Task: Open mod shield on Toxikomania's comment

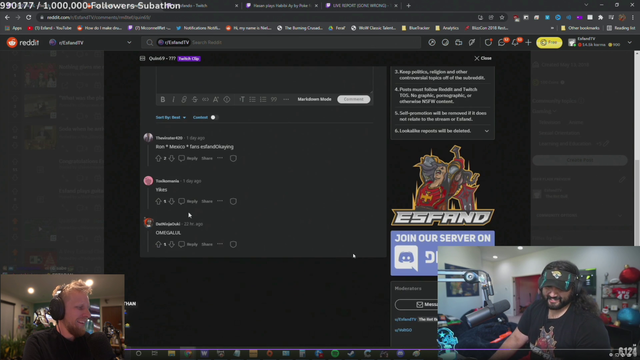Action: point(233,201)
